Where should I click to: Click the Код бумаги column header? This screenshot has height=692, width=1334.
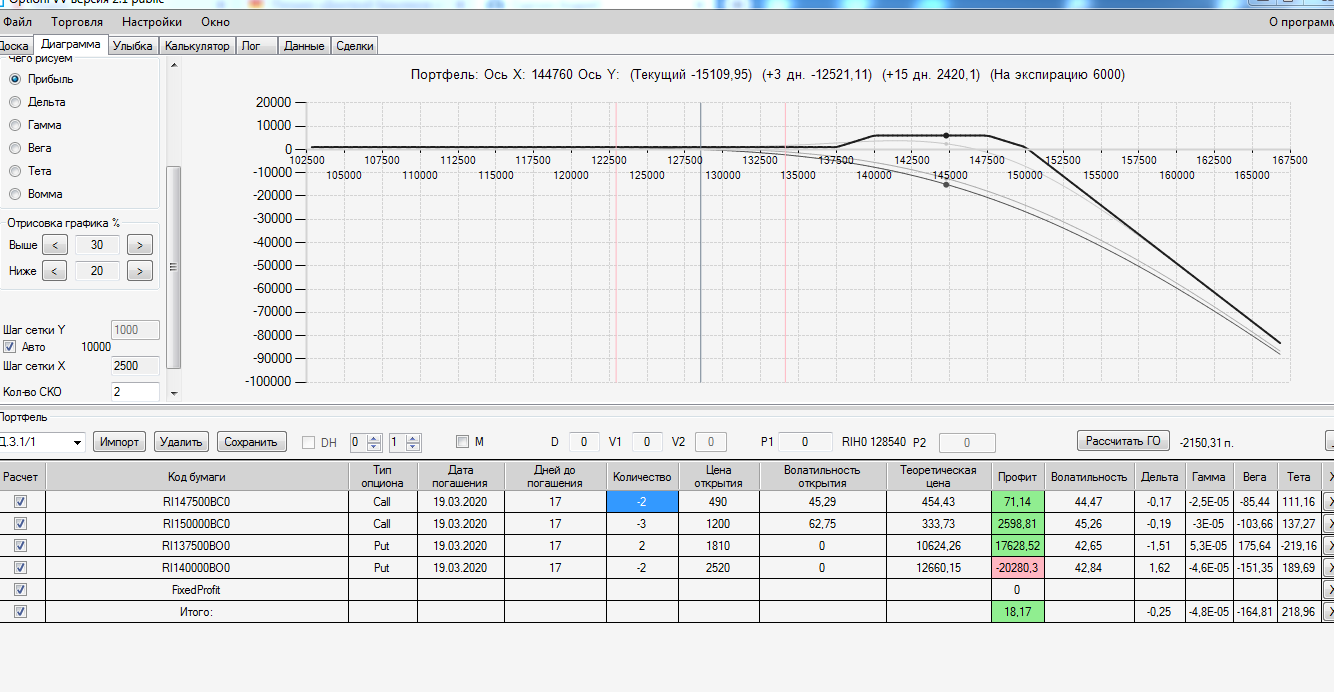[196, 476]
